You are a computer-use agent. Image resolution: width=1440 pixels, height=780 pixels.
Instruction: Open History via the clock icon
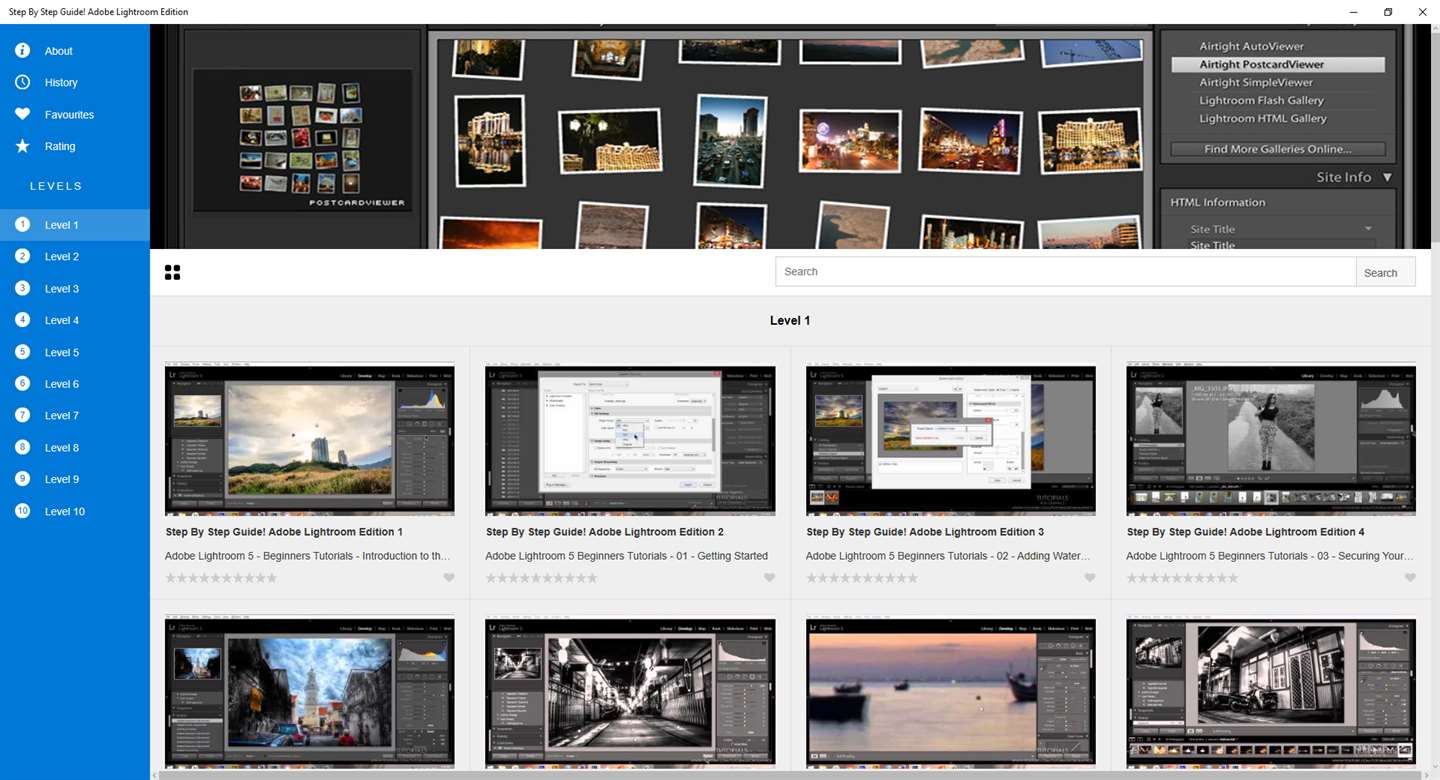pos(23,83)
